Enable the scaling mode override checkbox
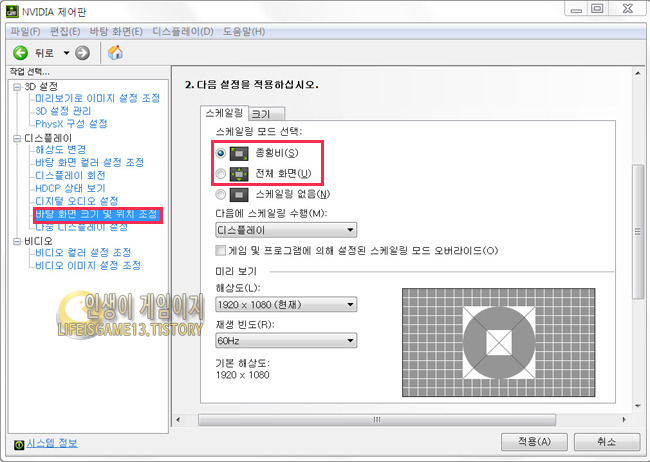 pyautogui.click(x=221, y=250)
